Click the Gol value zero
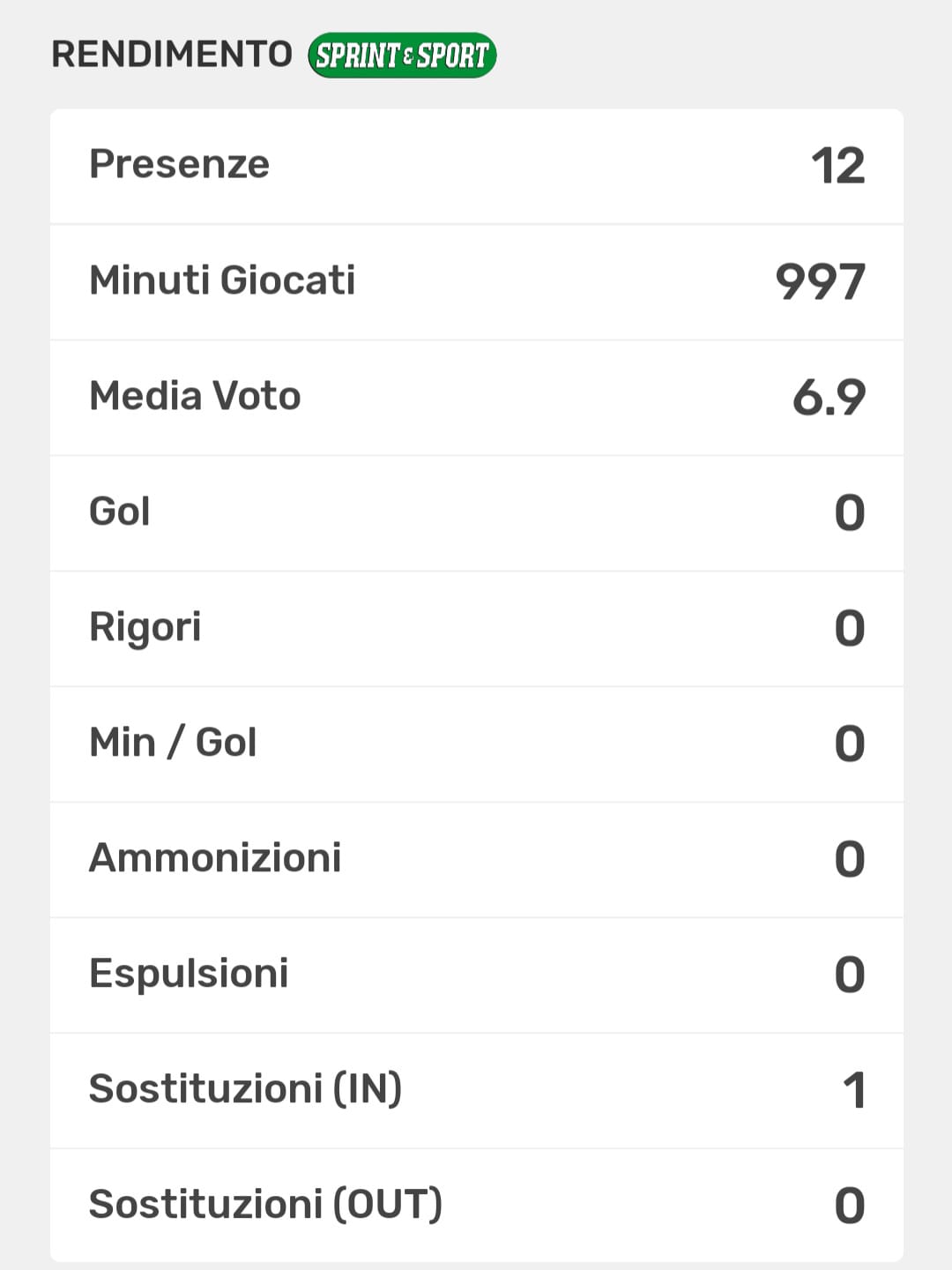This screenshot has height=1270, width=952. tap(849, 513)
